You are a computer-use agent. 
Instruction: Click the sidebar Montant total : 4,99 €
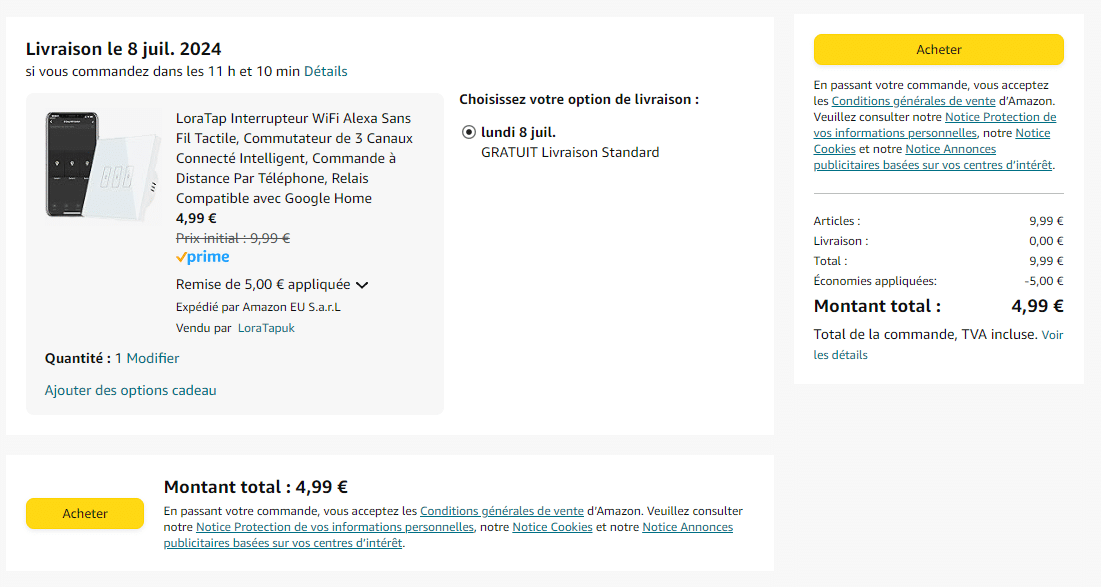tap(938, 306)
